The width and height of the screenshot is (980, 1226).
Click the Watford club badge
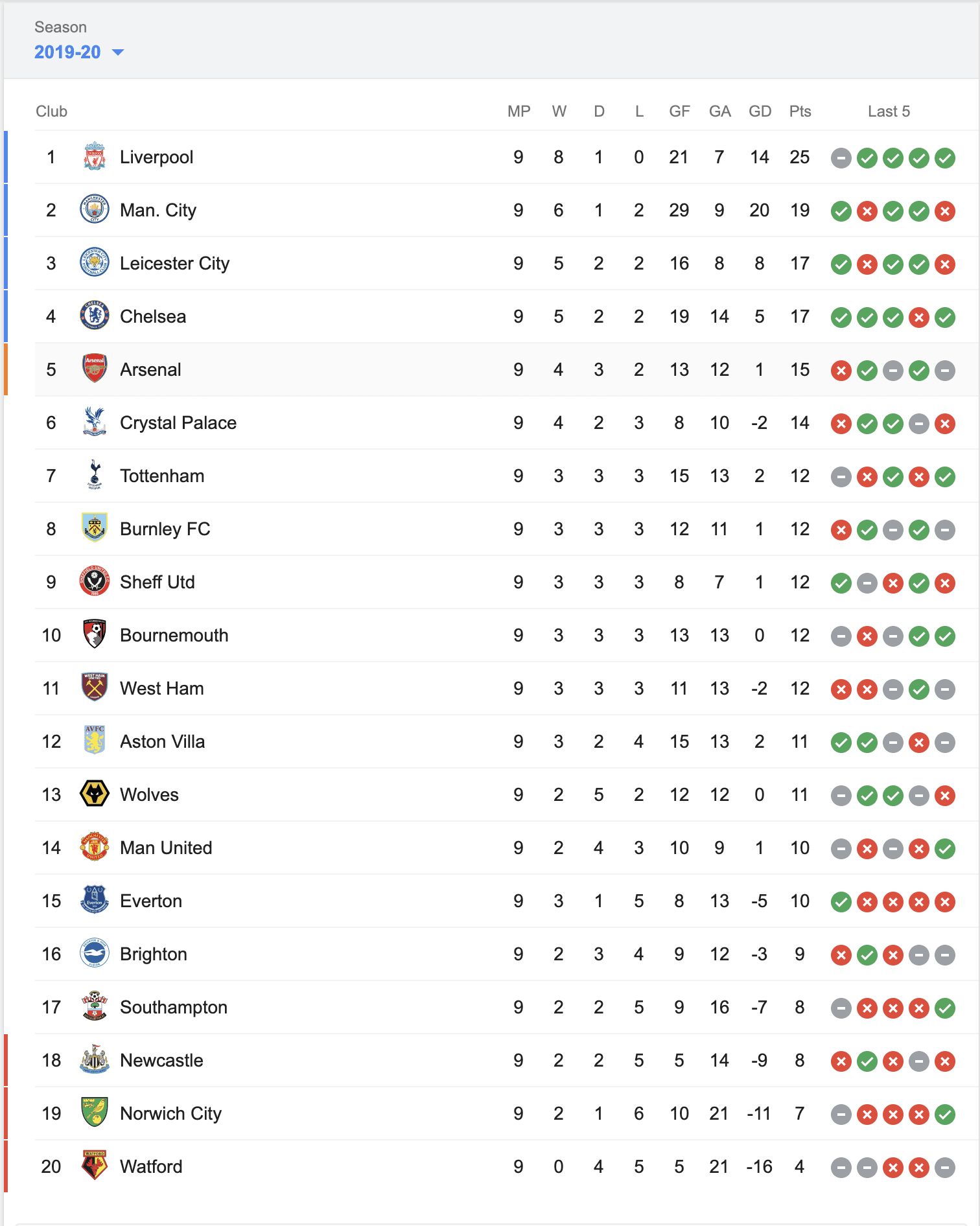(x=95, y=1166)
